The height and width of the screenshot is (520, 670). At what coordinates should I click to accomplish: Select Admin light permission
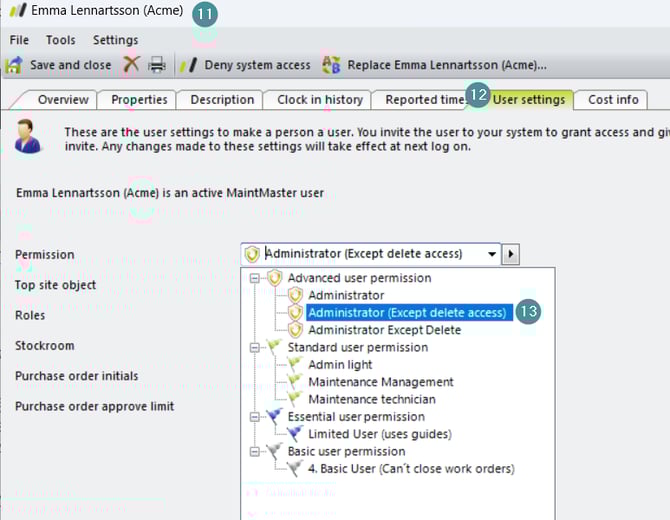pyautogui.click(x=340, y=364)
